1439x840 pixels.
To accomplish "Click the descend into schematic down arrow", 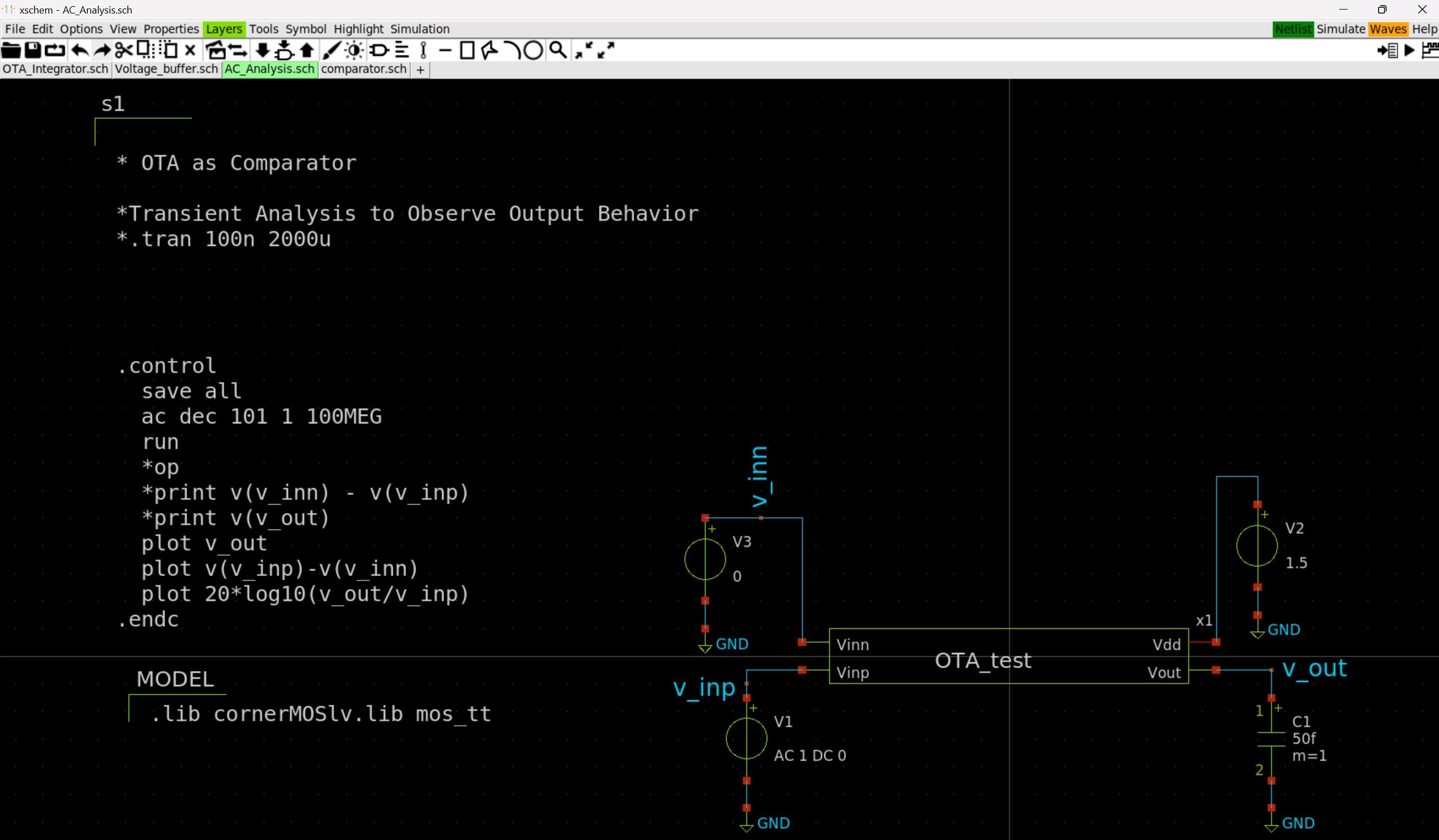I will click(262, 51).
